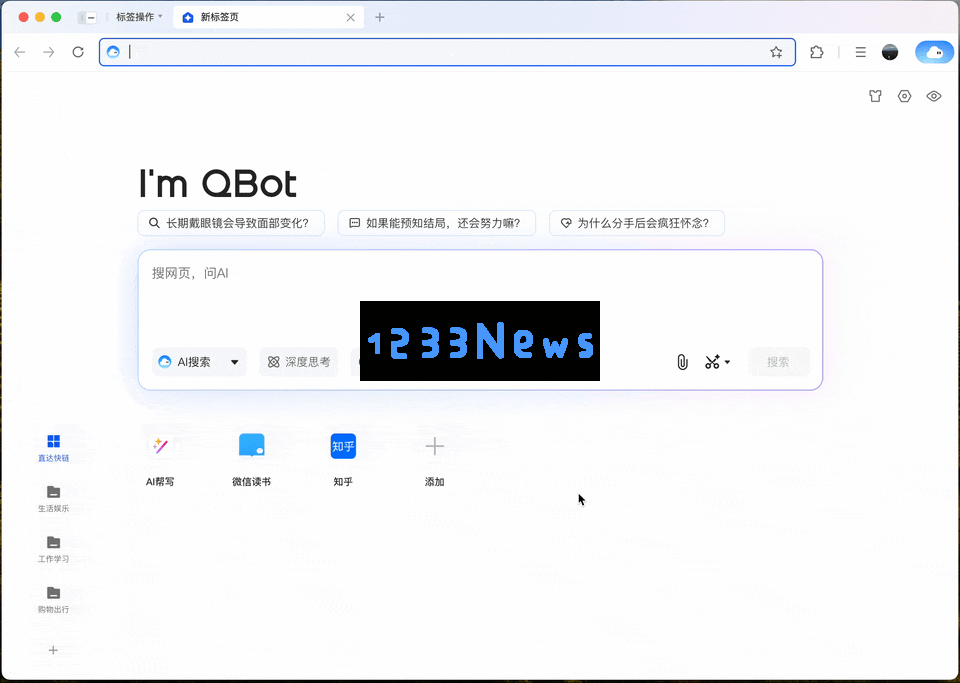
Task: Open the 标签操作 dropdown
Action: (x=140, y=17)
